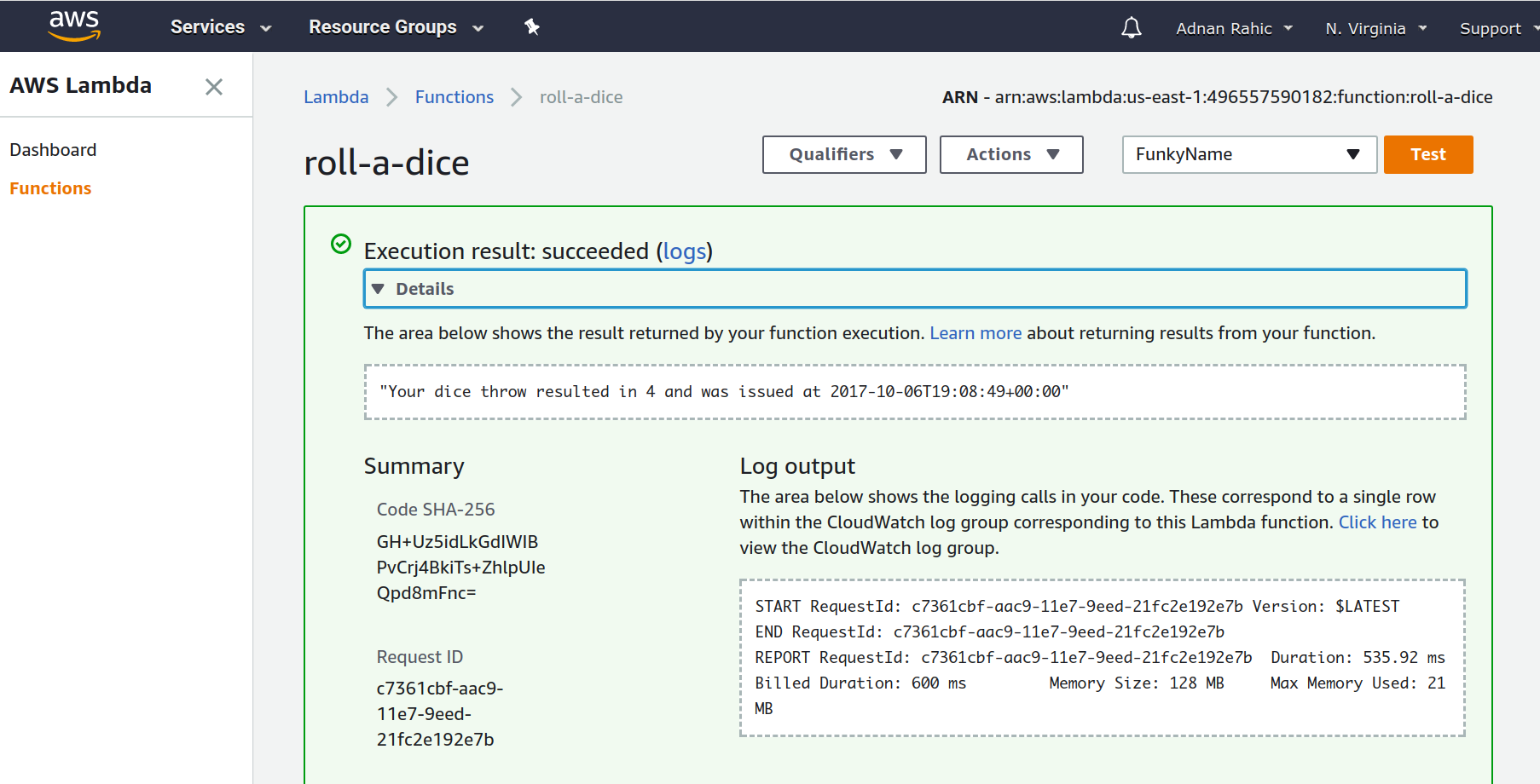Open the Actions dropdown

(x=1011, y=154)
